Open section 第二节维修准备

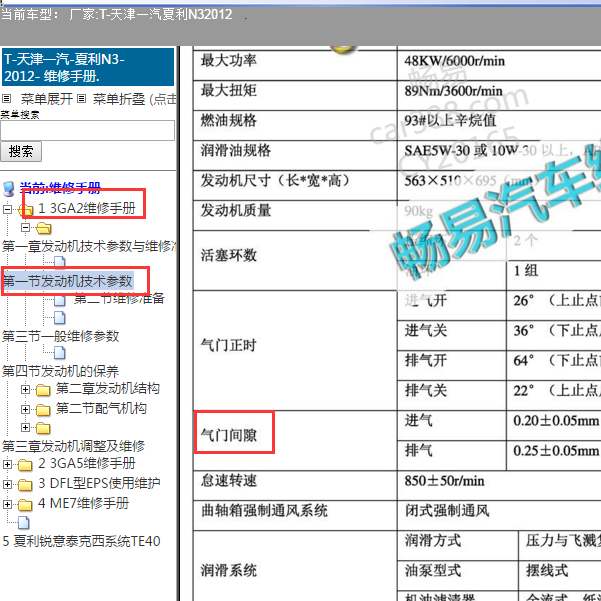(119, 298)
